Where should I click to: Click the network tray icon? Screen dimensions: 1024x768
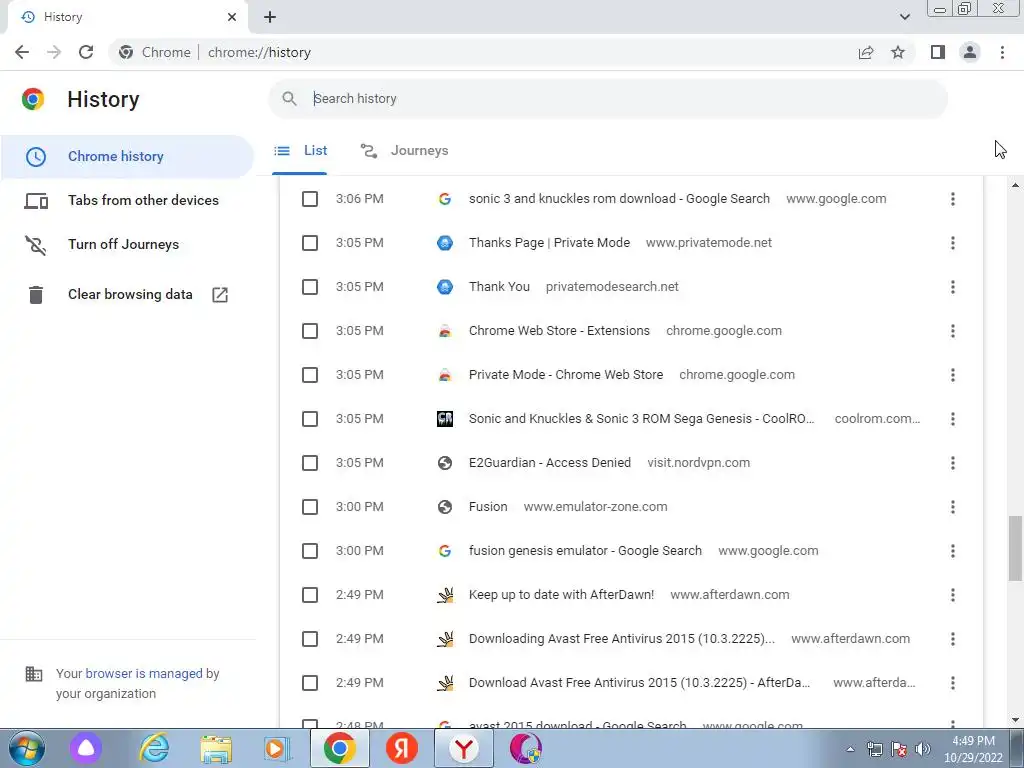tap(874, 749)
